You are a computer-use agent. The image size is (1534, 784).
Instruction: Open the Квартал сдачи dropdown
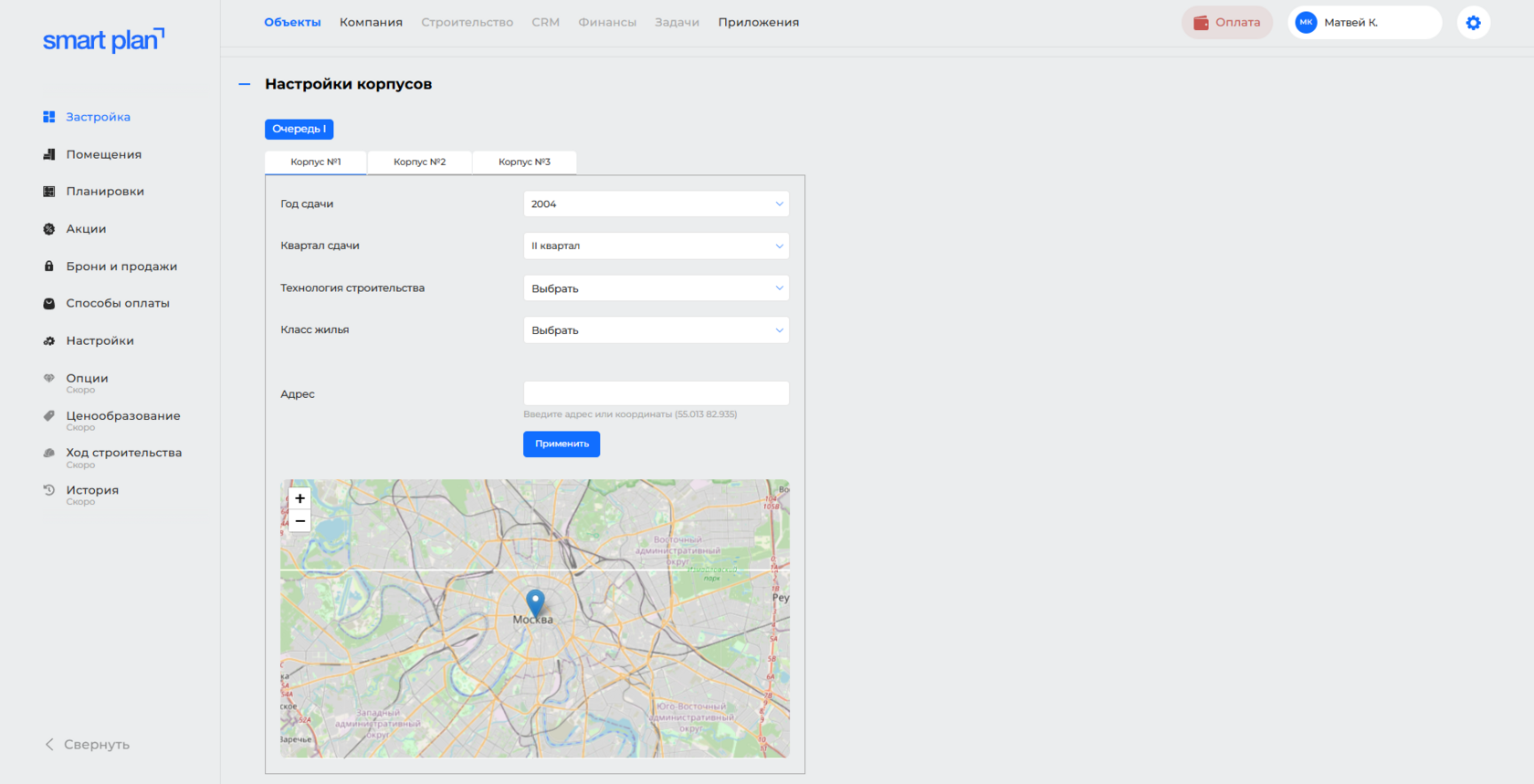pyautogui.click(x=657, y=246)
